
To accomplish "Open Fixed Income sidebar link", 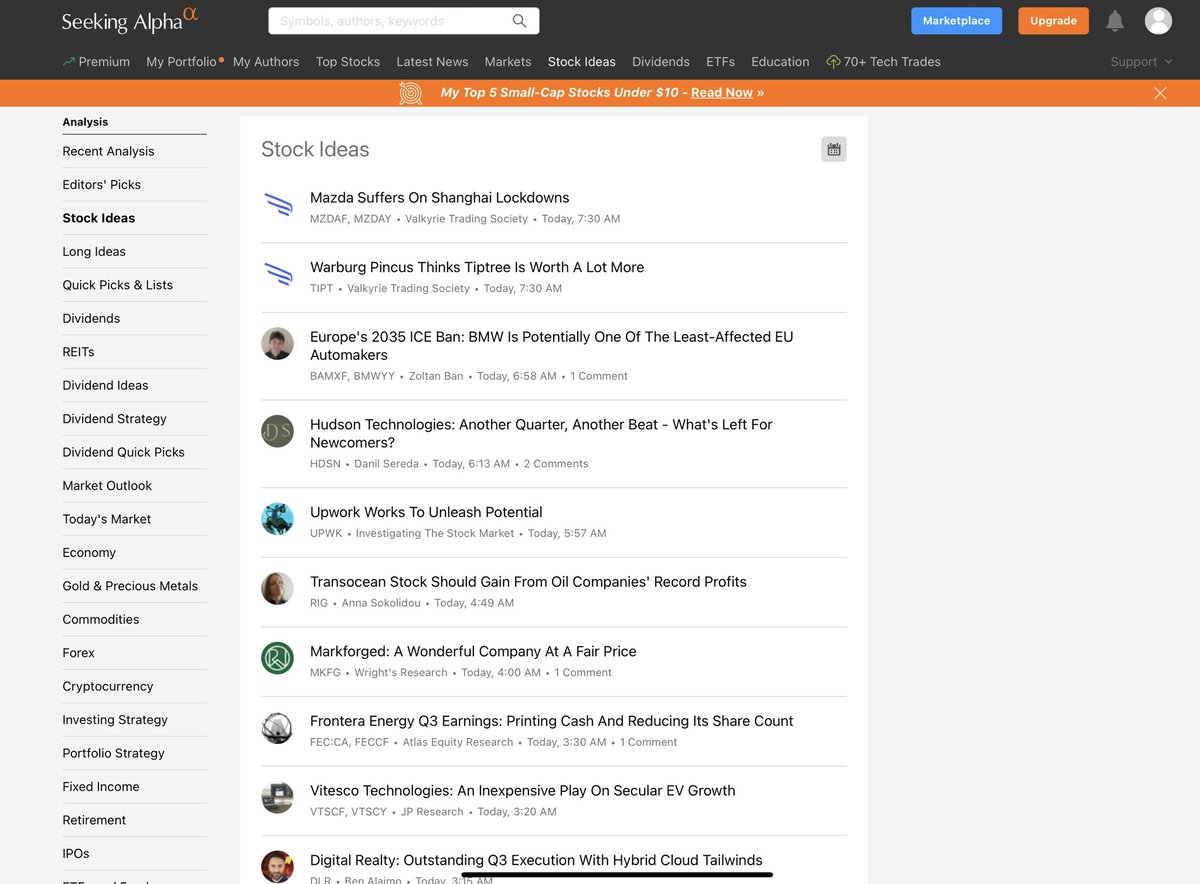I will 101,787.
